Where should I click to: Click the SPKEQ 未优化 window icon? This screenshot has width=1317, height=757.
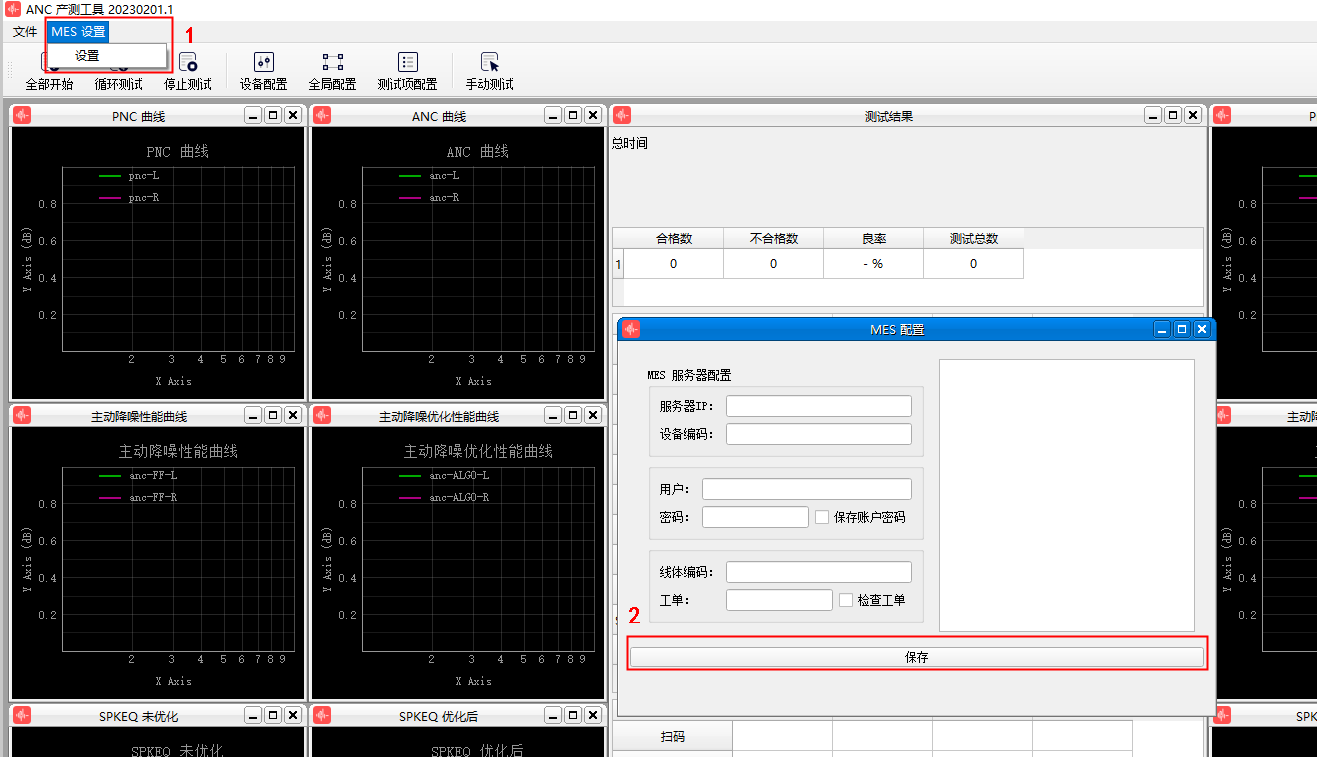point(22,715)
